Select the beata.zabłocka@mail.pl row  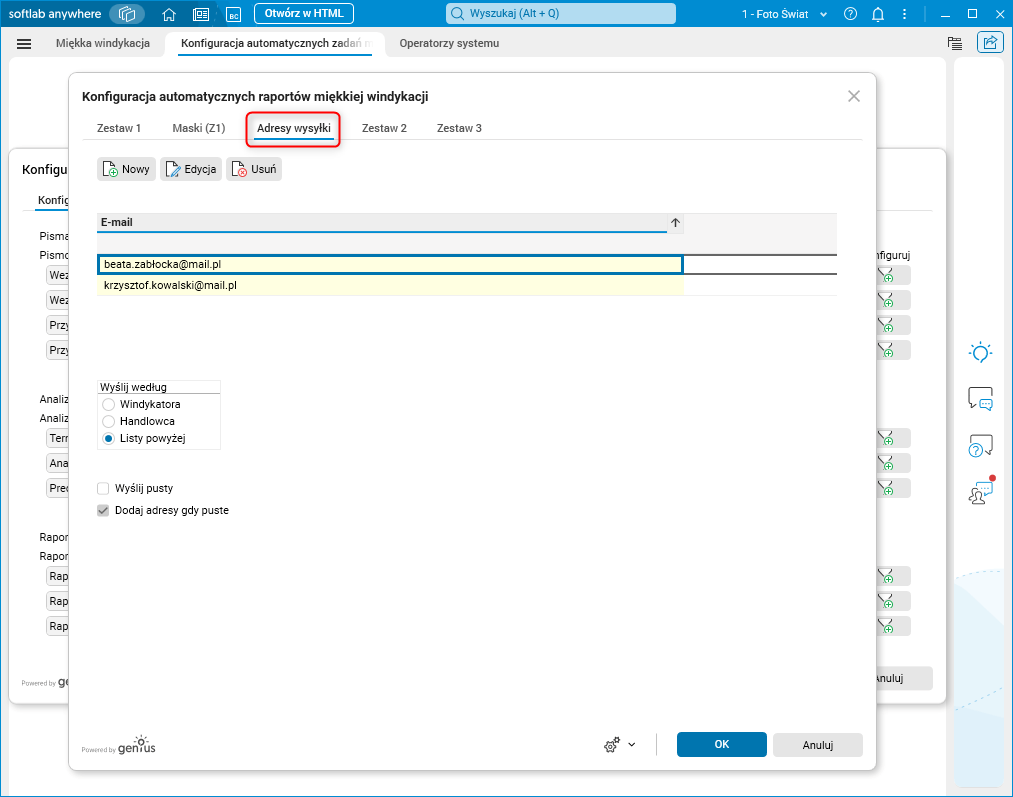[x=390, y=264]
